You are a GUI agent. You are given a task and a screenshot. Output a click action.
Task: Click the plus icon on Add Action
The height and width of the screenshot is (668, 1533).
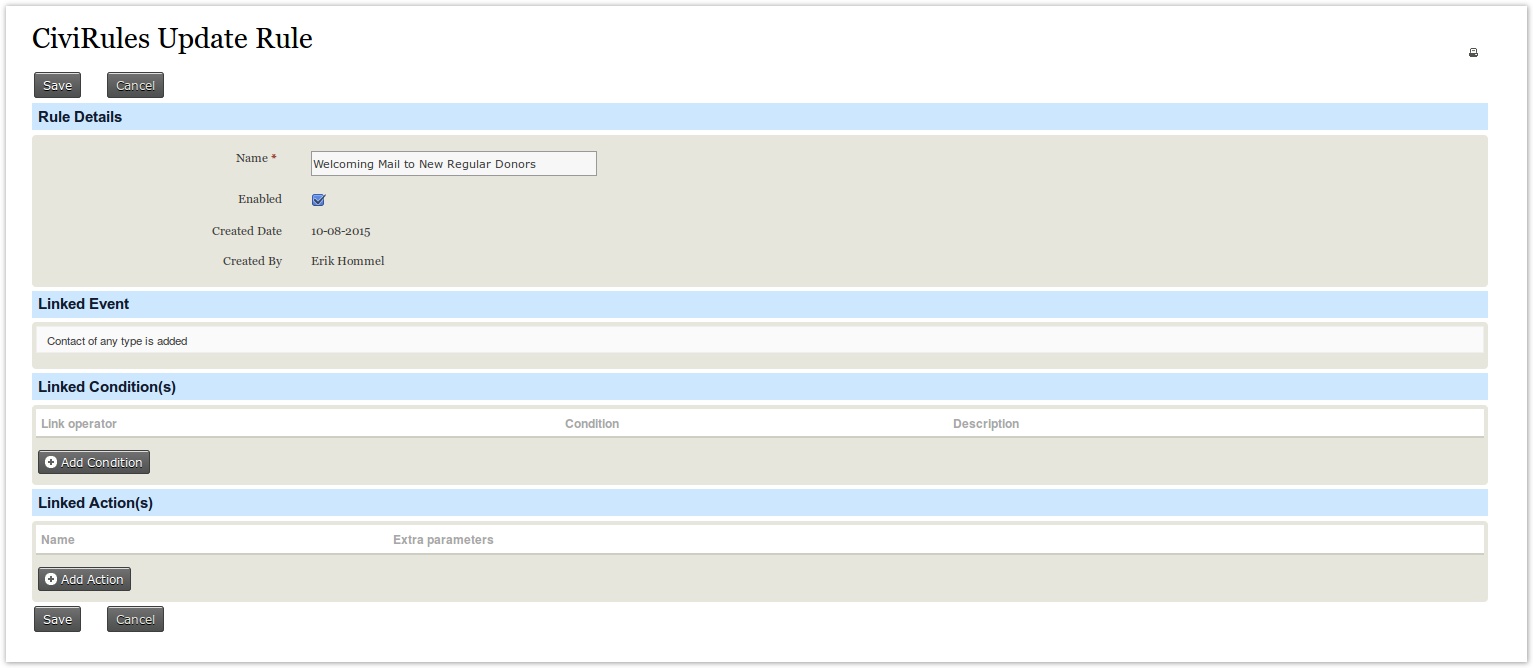tap(51, 579)
